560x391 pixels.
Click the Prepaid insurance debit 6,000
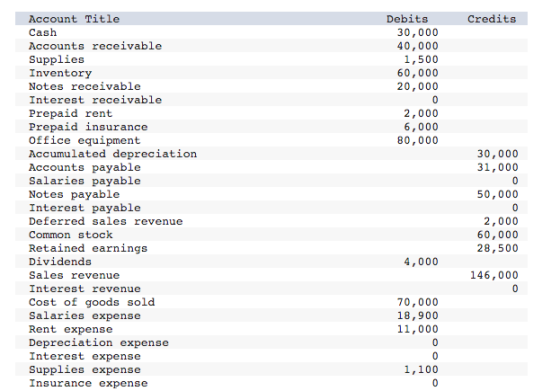pyautogui.click(x=421, y=127)
